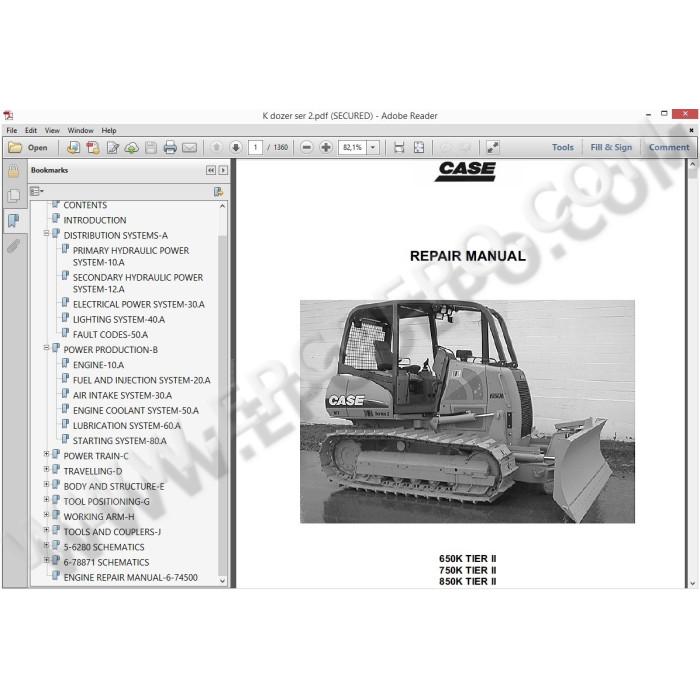Click the security lock panel icon
Image resolution: width=700 pixels, height=700 pixels.
pos(13,171)
